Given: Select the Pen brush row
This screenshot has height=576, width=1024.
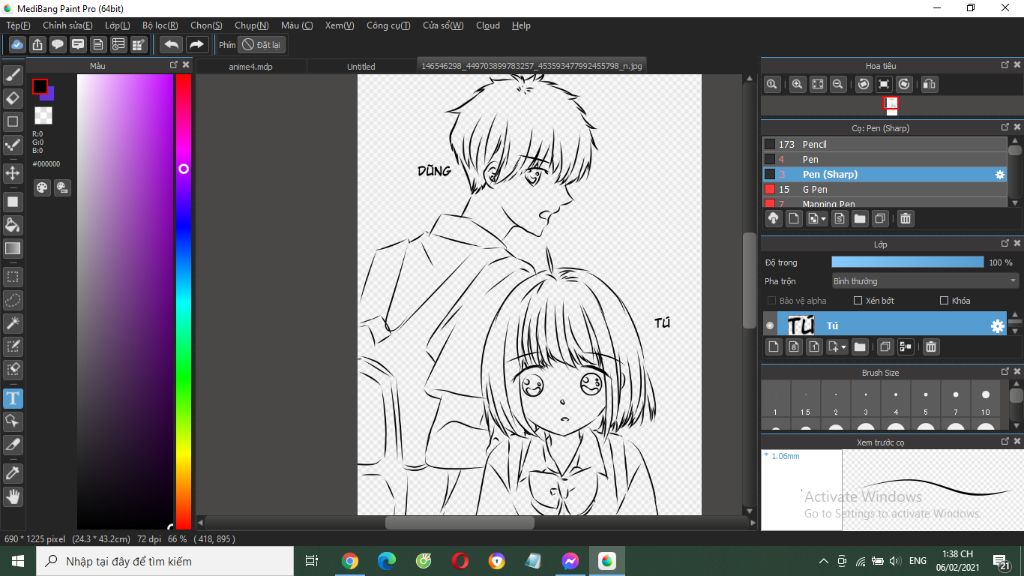Looking at the screenshot, I should 885,159.
